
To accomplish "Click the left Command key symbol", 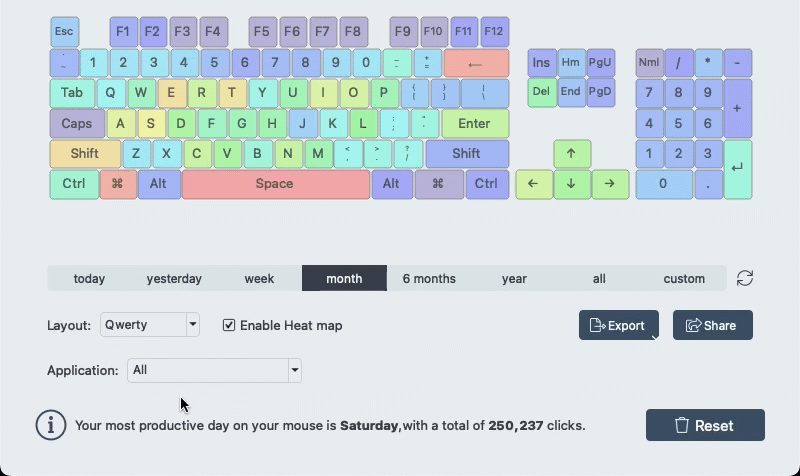I will tap(117, 184).
